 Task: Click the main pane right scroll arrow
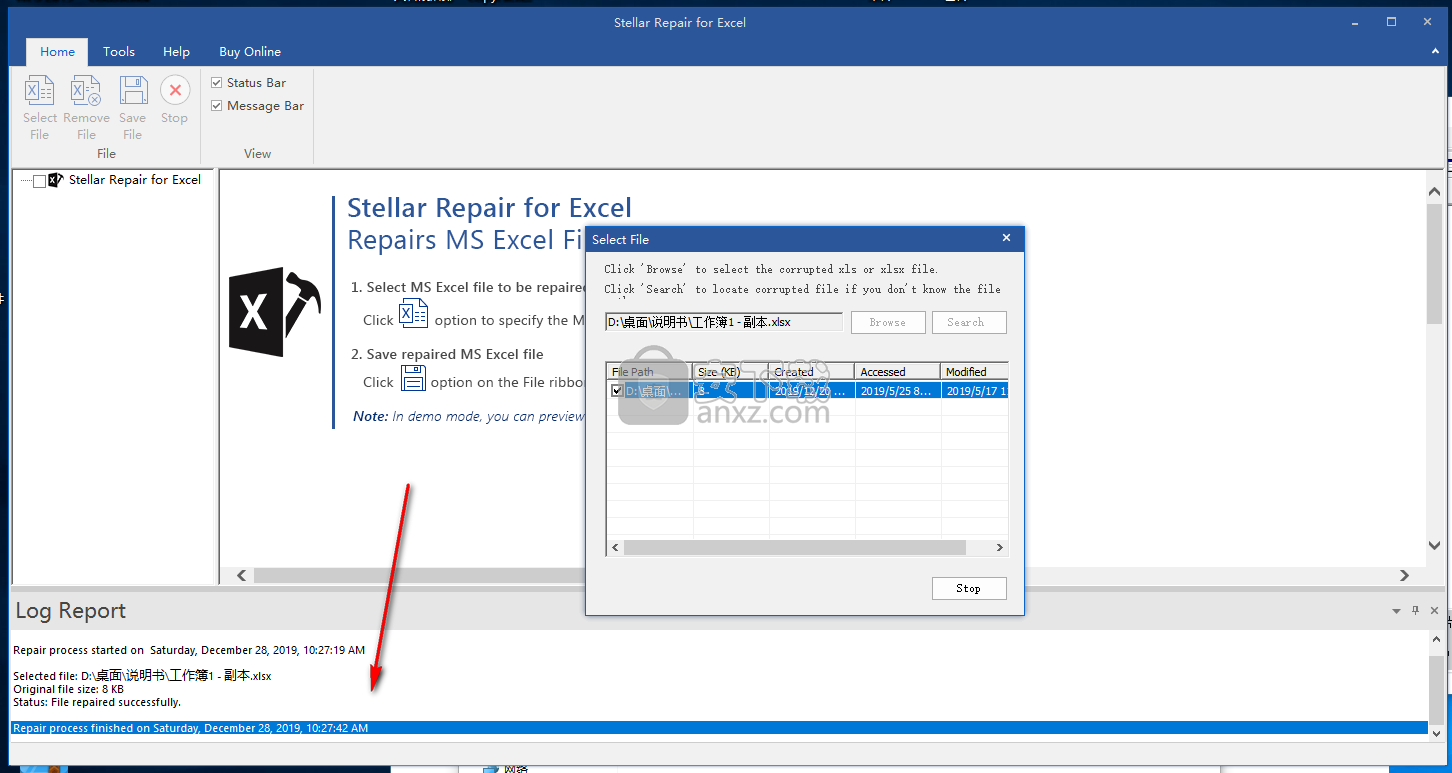pyautogui.click(x=1404, y=575)
